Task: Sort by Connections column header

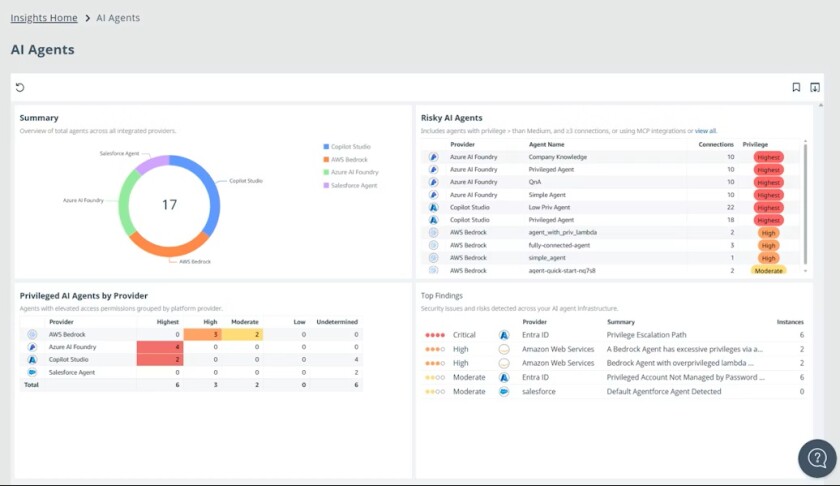Action: pyautogui.click(x=715, y=145)
